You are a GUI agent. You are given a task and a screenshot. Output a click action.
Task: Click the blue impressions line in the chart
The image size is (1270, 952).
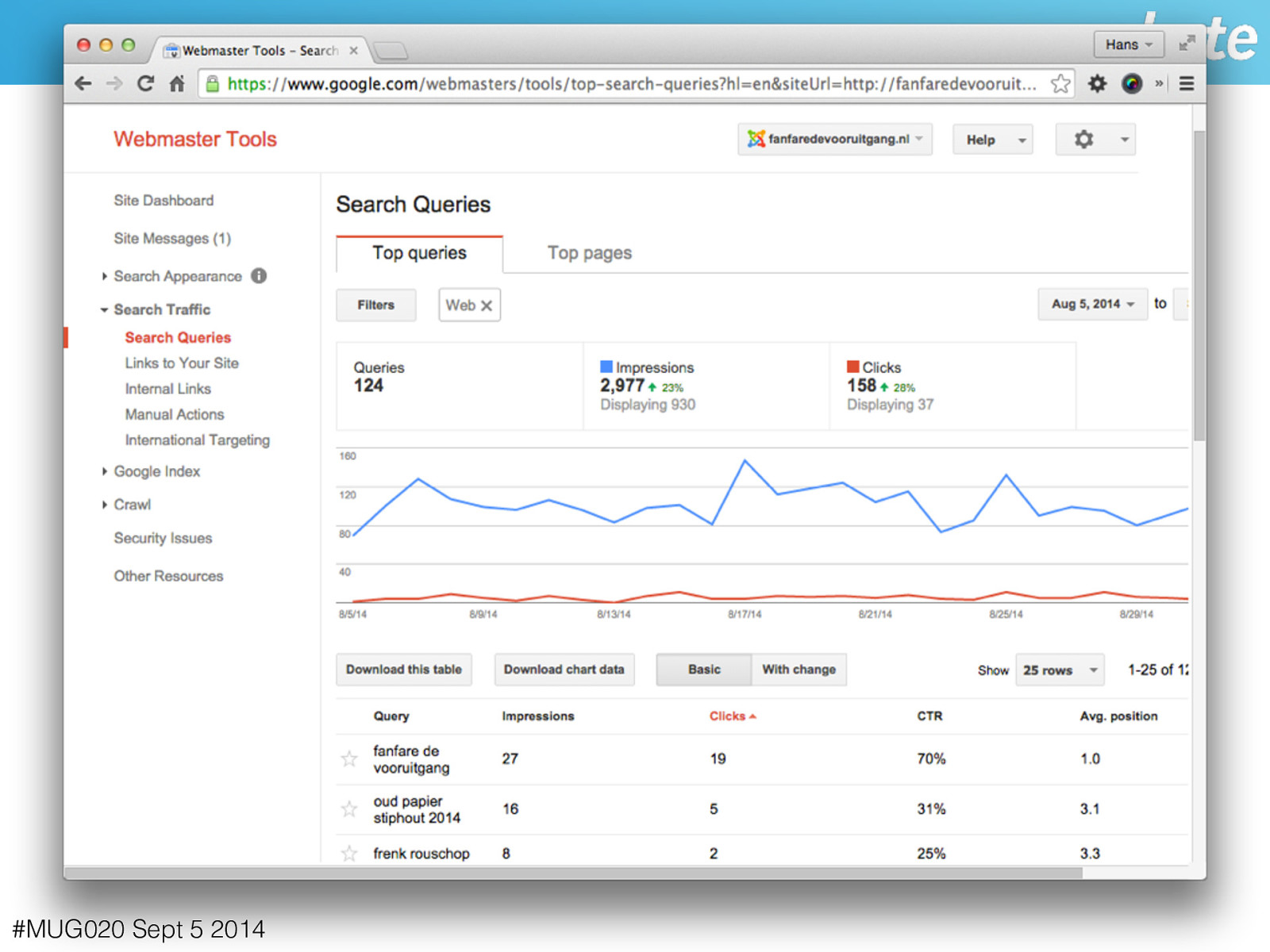(745, 461)
